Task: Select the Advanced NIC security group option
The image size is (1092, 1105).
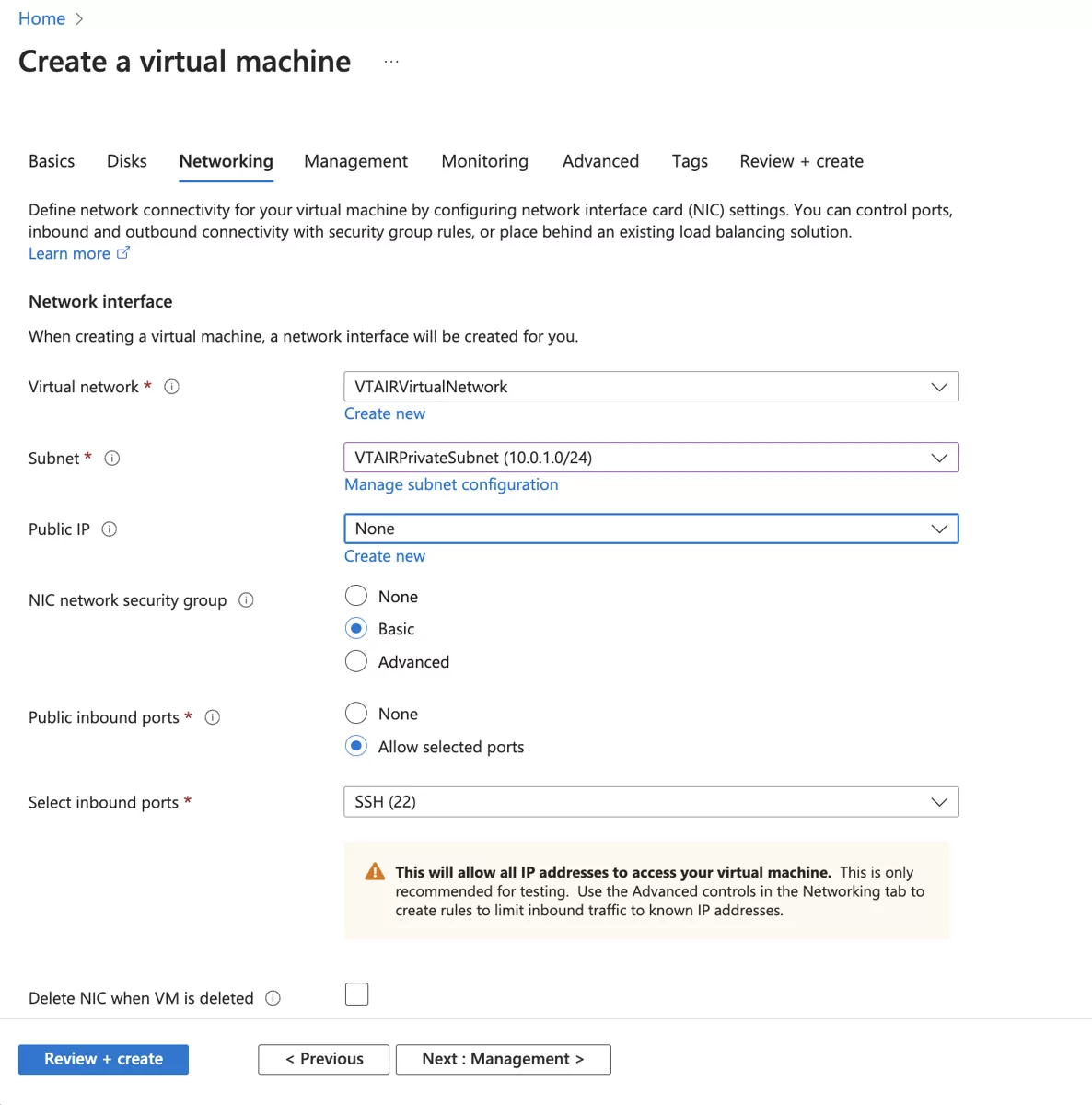Action: click(355, 661)
